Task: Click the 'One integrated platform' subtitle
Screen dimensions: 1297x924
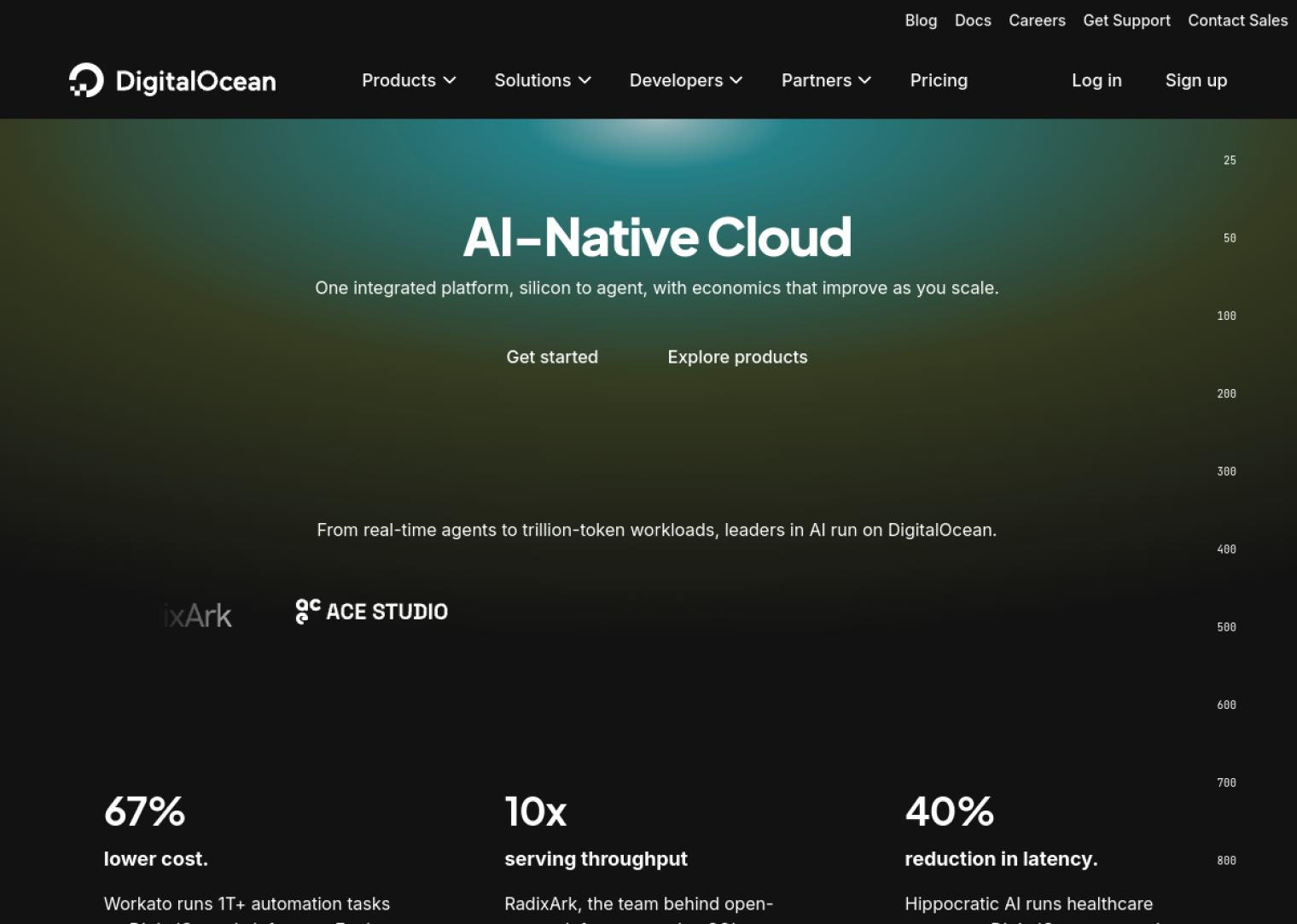Action: pyautogui.click(x=657, y=288)
